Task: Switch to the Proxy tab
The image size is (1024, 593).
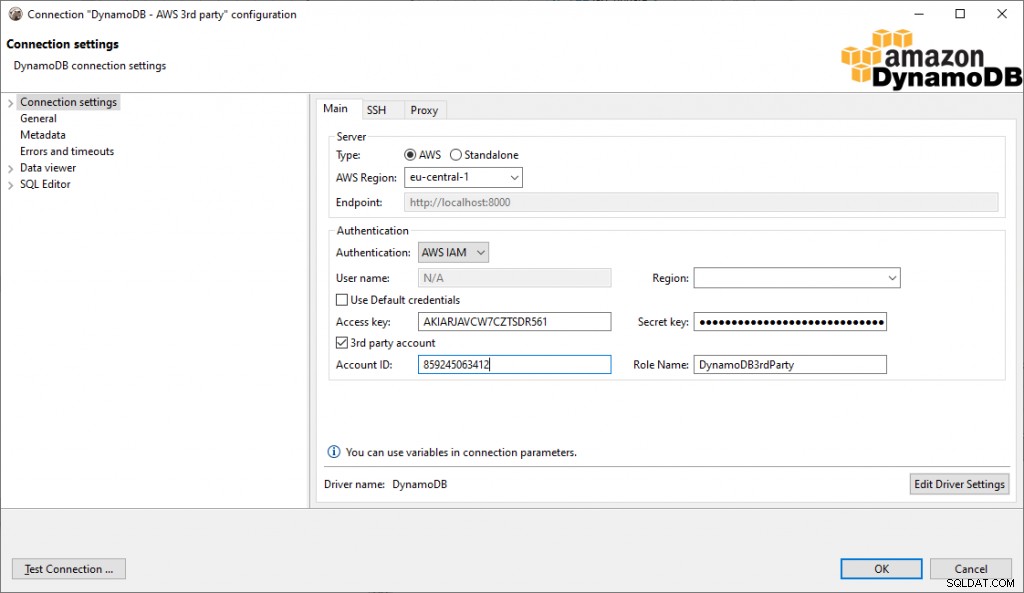Action: click(424, 110)
